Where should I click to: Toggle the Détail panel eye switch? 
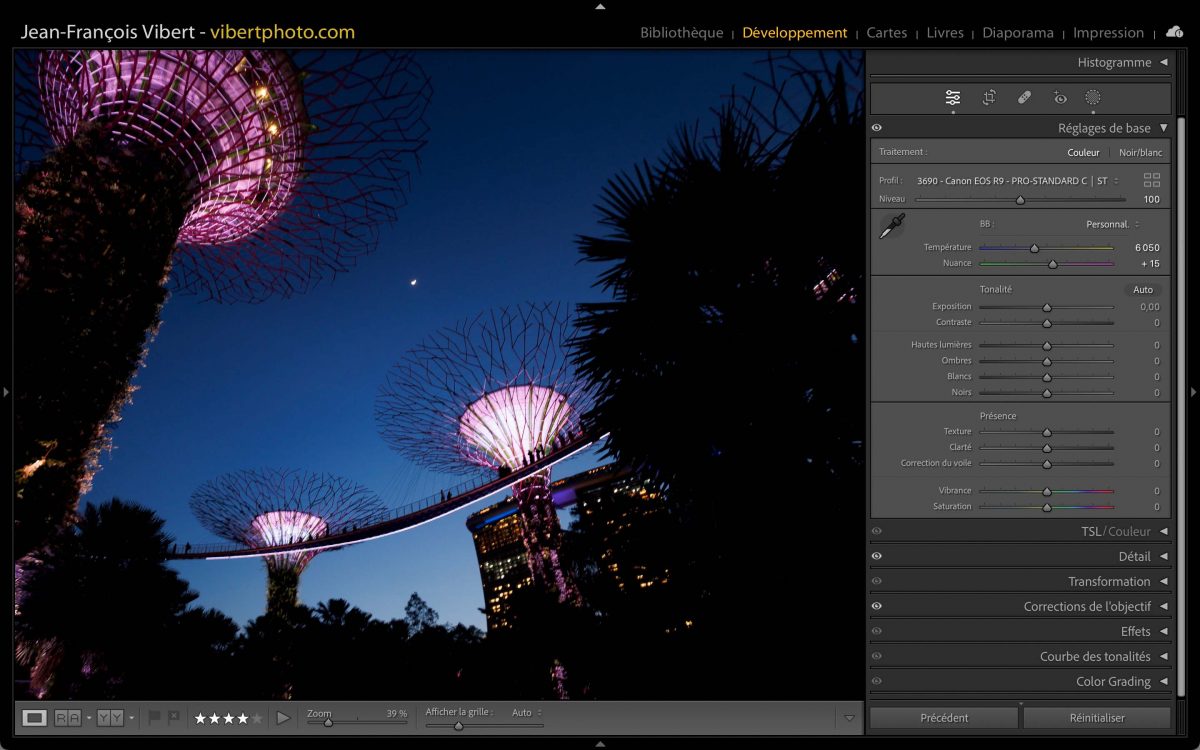pos(877,556)
